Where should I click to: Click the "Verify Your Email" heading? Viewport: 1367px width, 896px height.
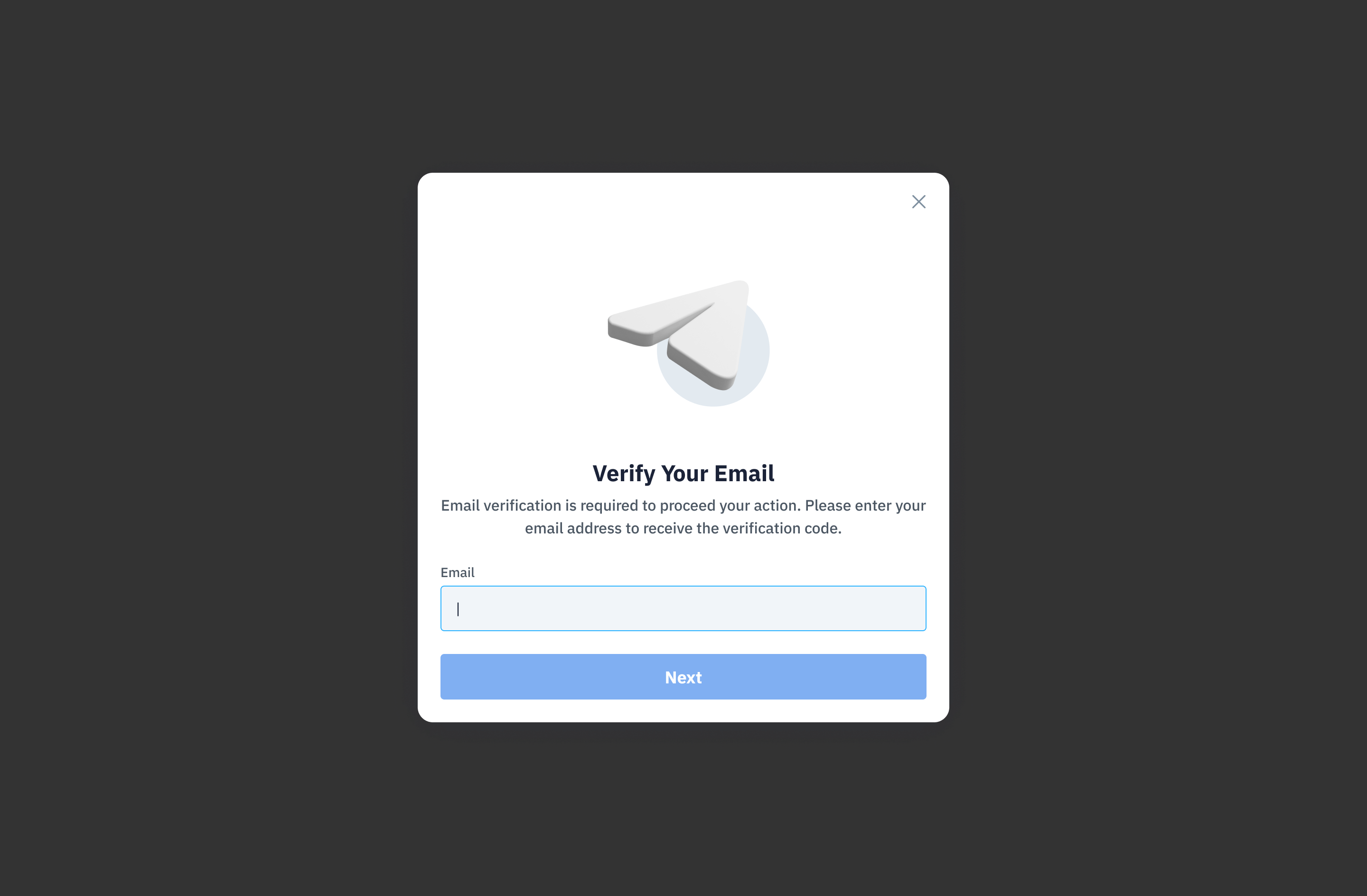pyautogui.click(x=683, y=473)
